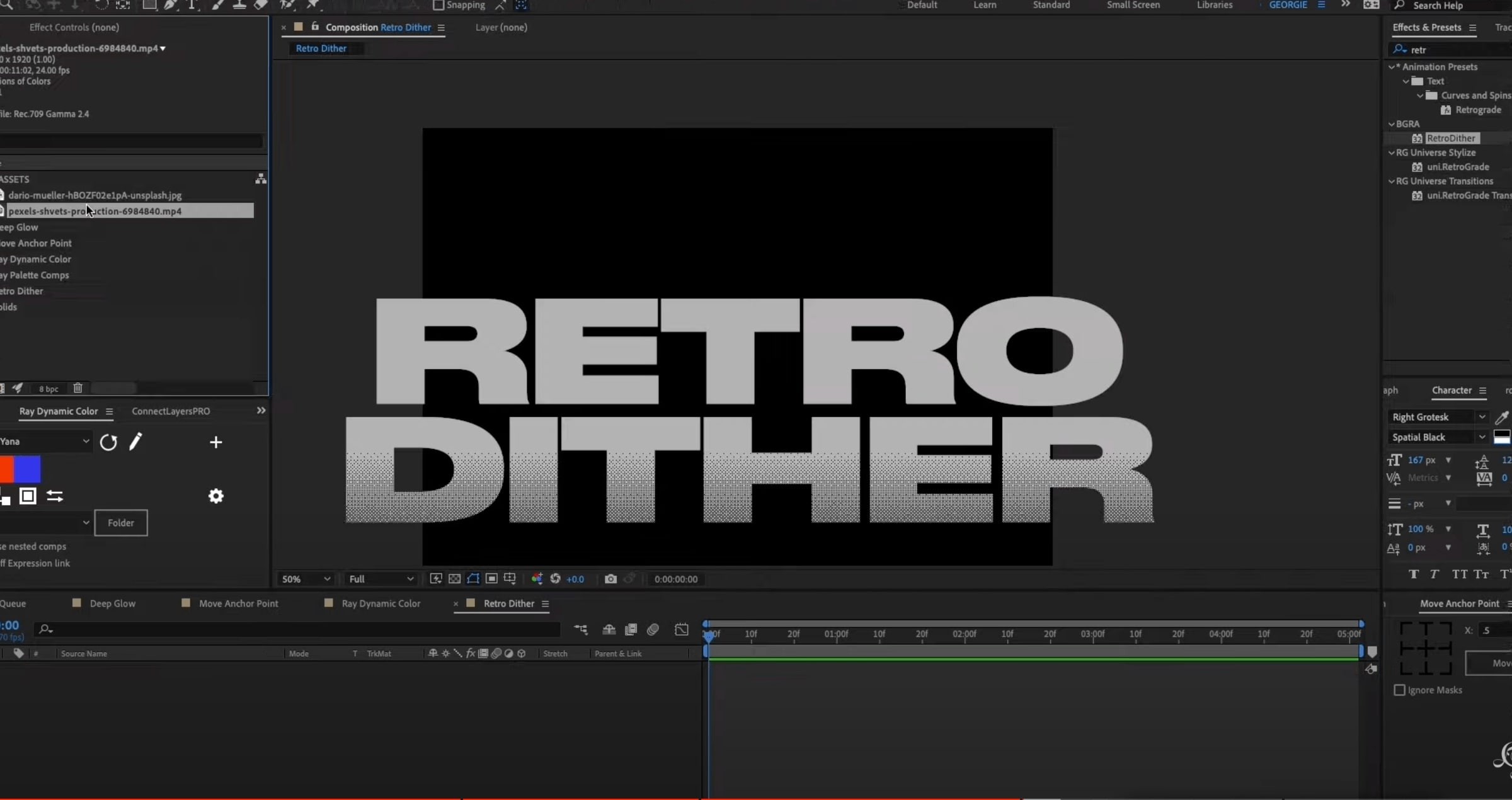Collapse the BGRA effects group
Viewport: 1512px width, 800px height.
point(1392,124)
